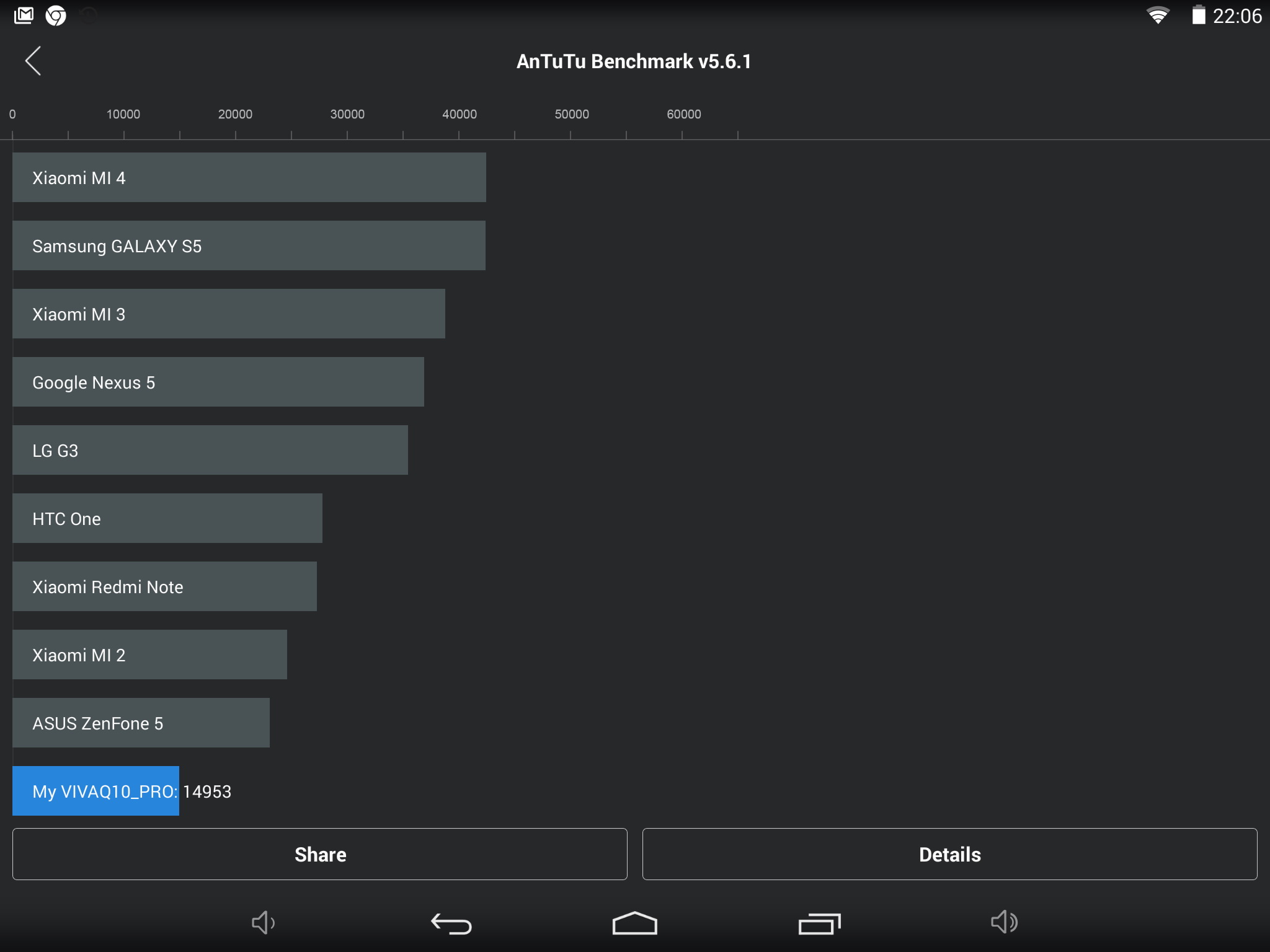Tap the faded sync notification icon
Screen dimensions: 1270x952
[x=89, y=15]
